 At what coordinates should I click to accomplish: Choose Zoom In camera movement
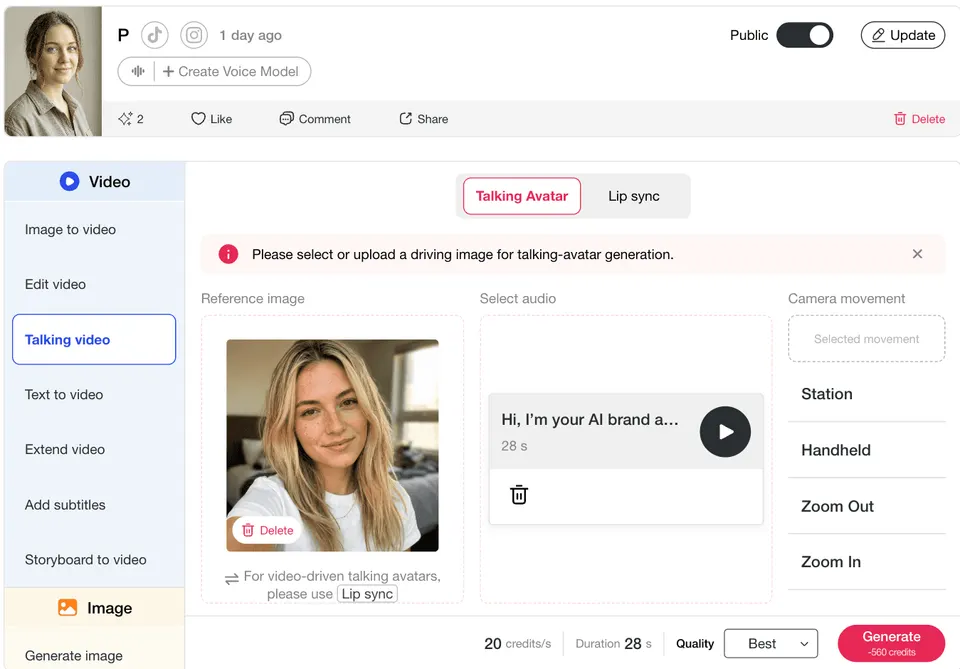866,562
